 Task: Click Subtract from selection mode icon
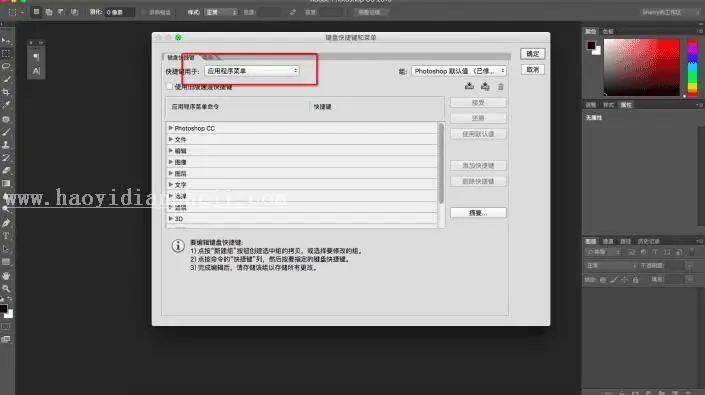61,12
